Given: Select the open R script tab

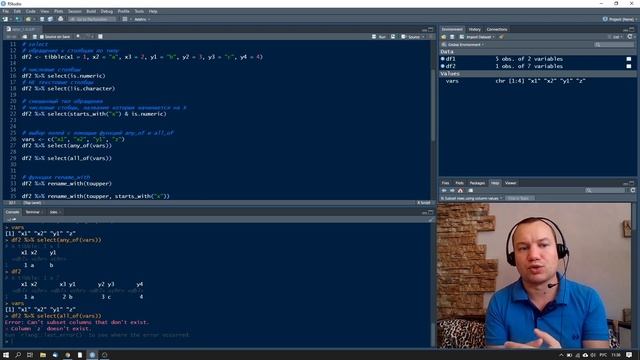Looking at the screenshot, I should pos(22,29).
